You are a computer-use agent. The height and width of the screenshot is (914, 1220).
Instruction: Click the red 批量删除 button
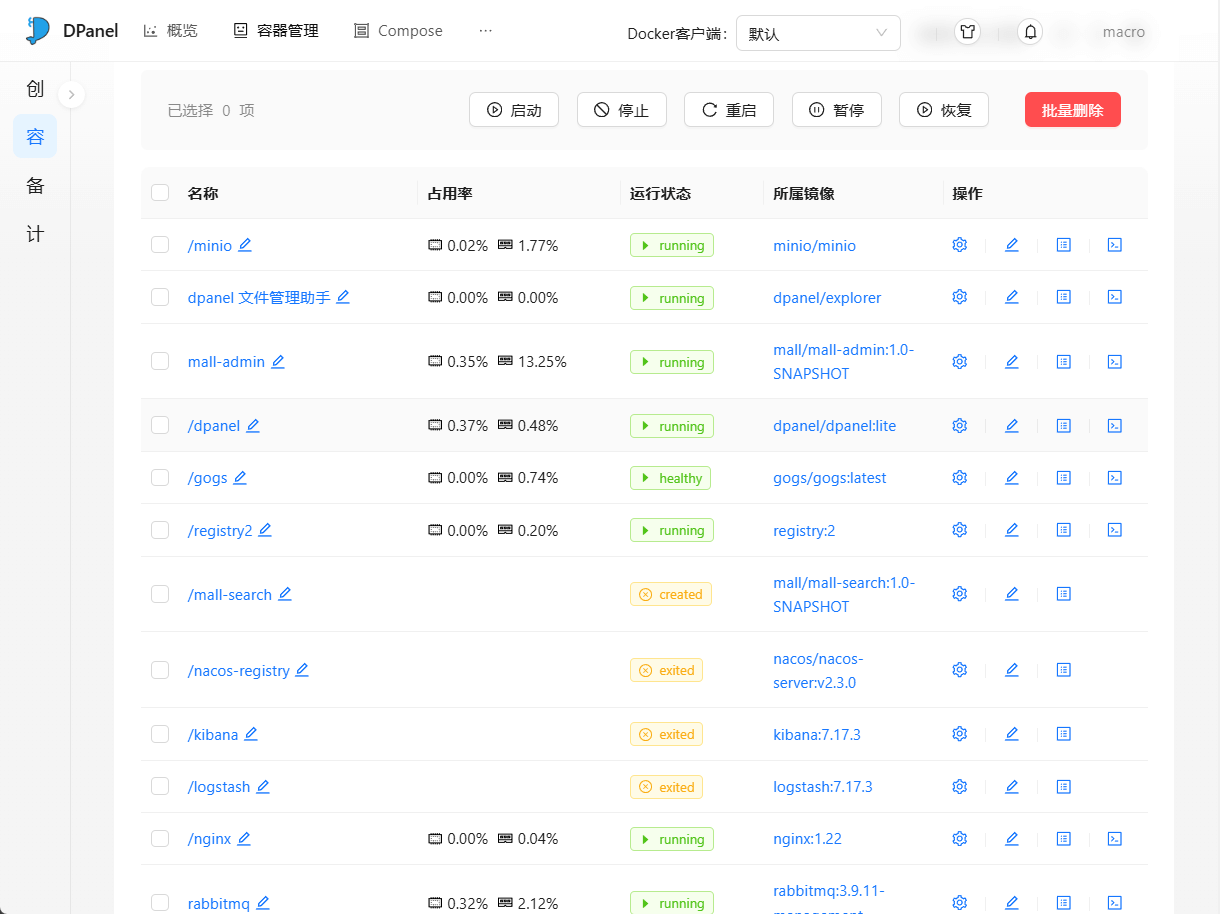[1072, 110]
